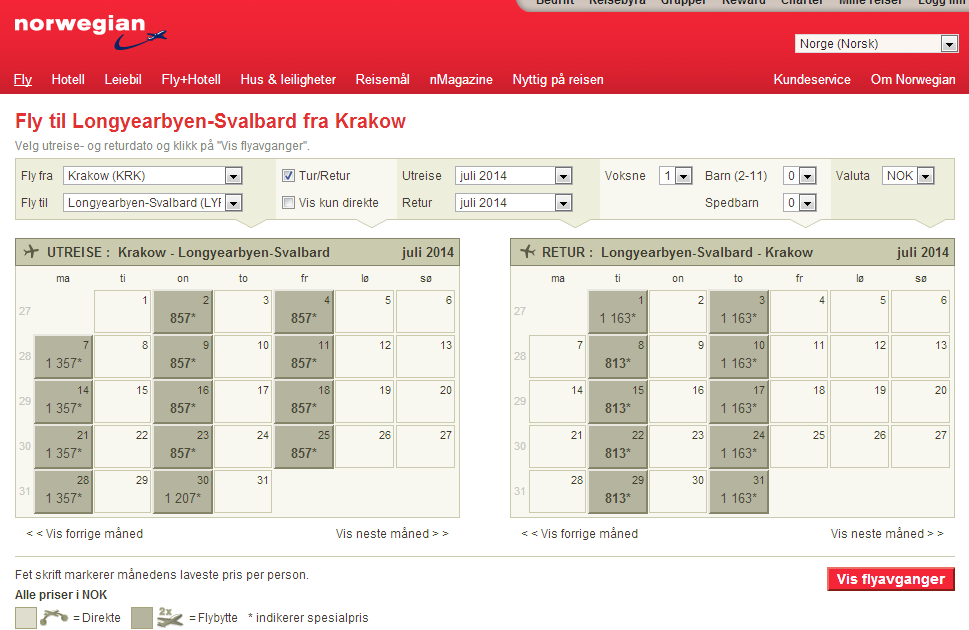Open Nyttig på reisen menu
The width and height of the screenshot is (969, 630).
pos(558,79)
